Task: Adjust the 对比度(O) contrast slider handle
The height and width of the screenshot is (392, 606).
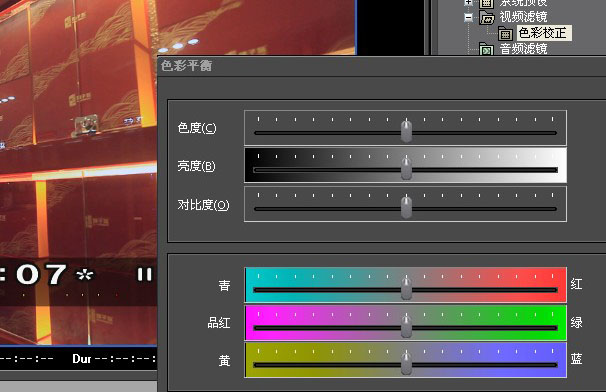Action: [x=406, y=207]
